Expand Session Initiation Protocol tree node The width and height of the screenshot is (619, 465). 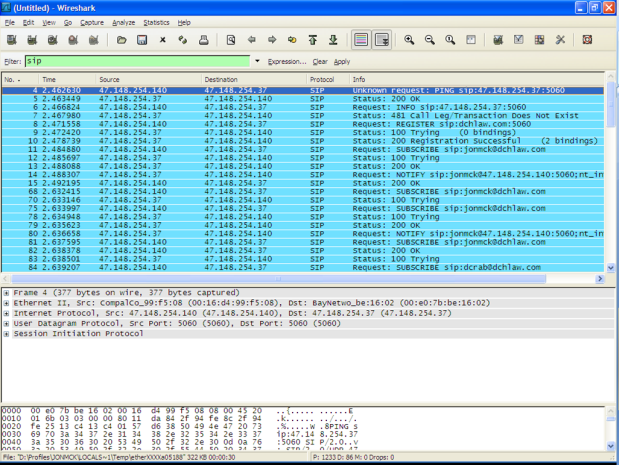pyautogui.click(x=6, y=334)
